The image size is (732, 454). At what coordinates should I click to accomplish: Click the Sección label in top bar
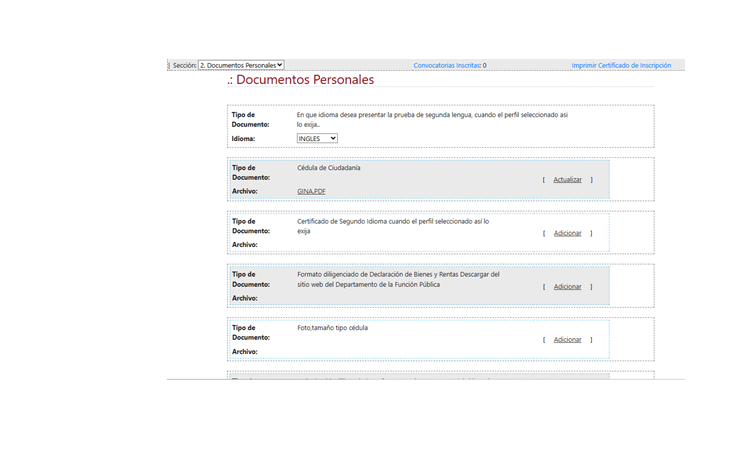pos(184,65)
